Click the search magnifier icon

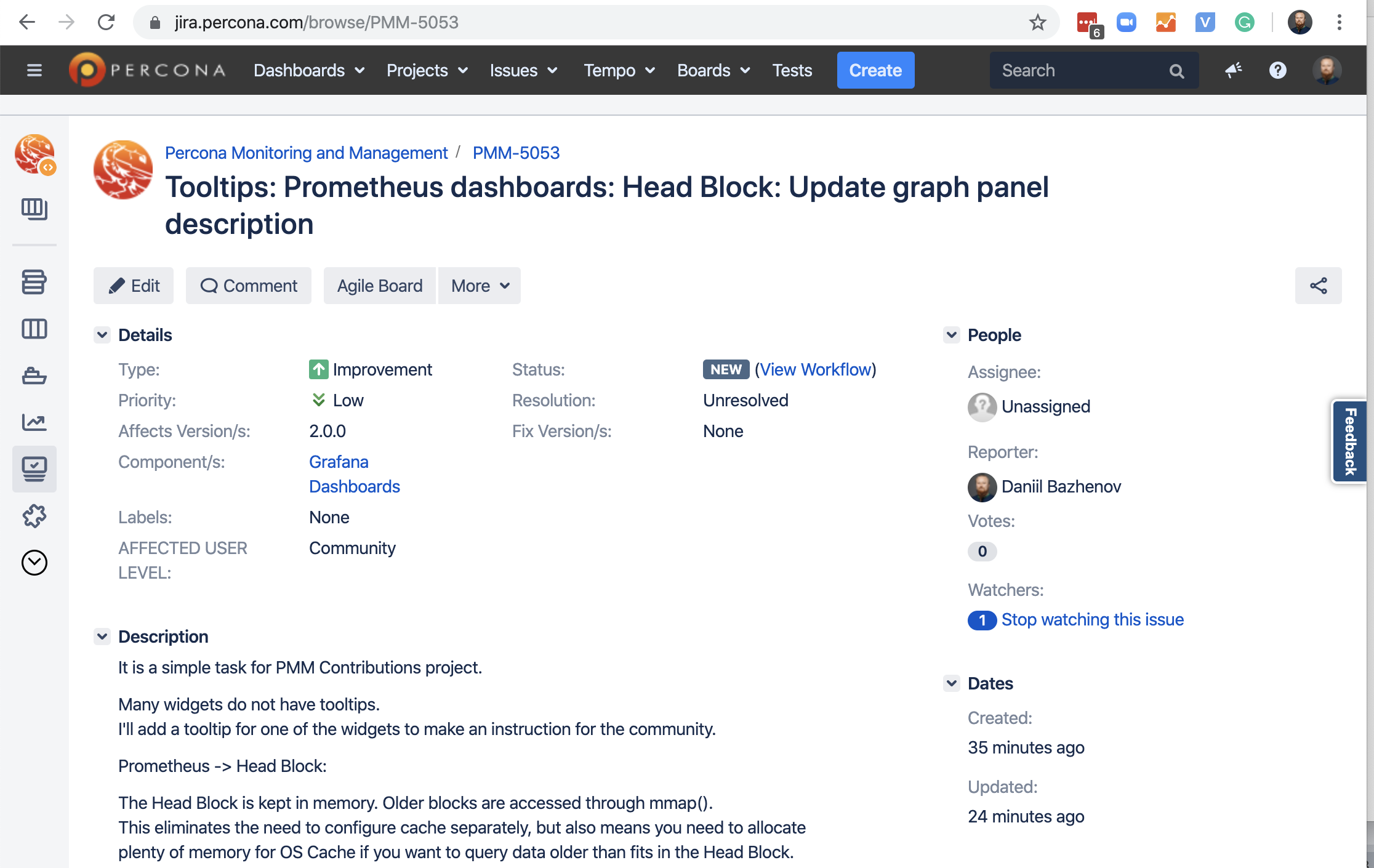[1177, 71]
